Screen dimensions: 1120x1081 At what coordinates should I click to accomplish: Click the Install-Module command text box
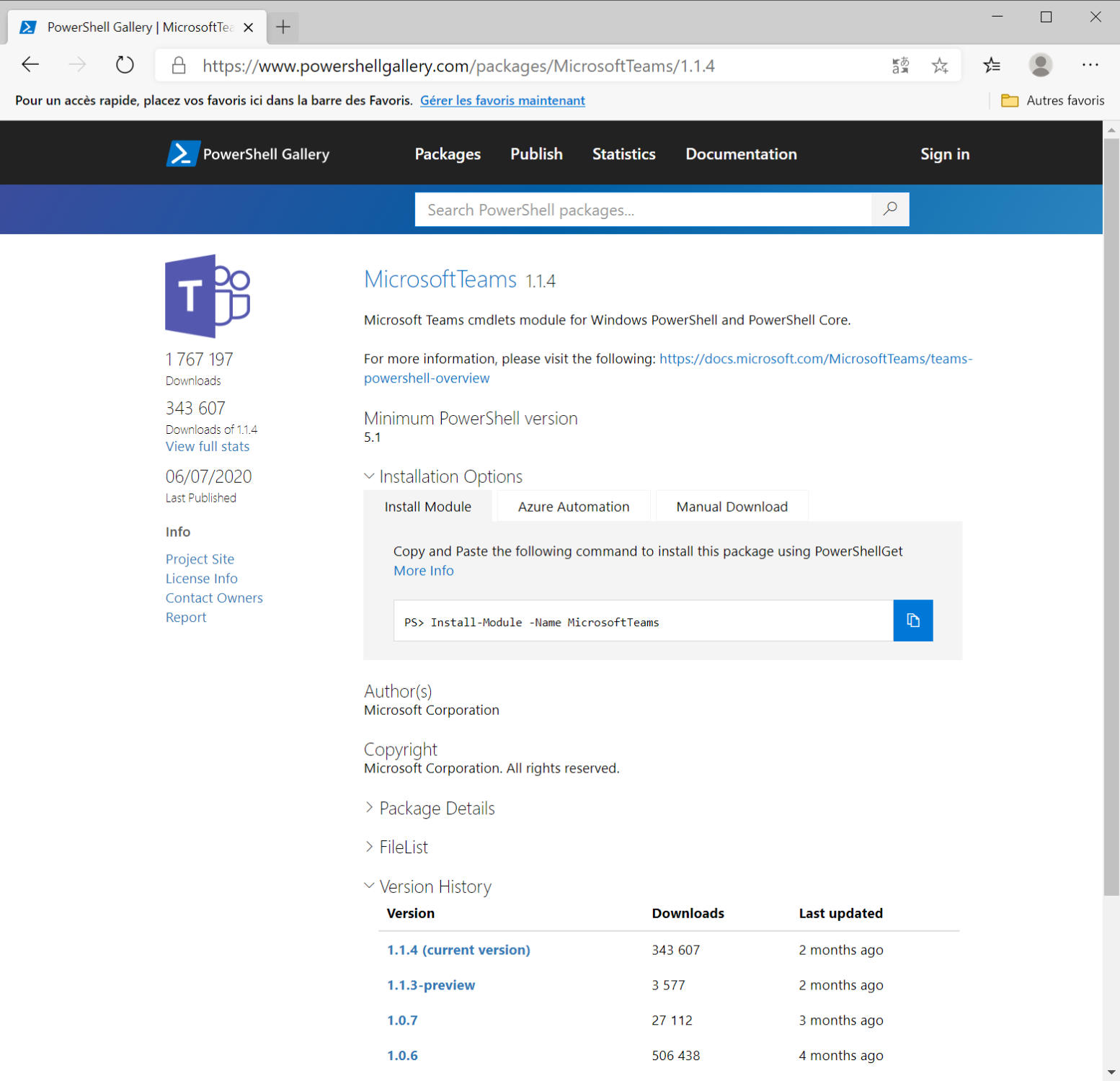(643, 620)
